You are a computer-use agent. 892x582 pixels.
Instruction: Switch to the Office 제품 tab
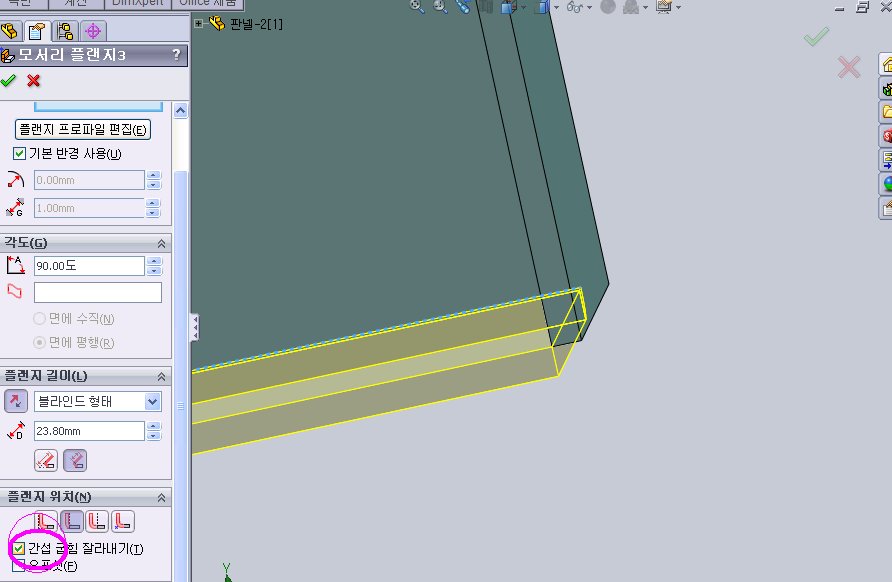207,3
